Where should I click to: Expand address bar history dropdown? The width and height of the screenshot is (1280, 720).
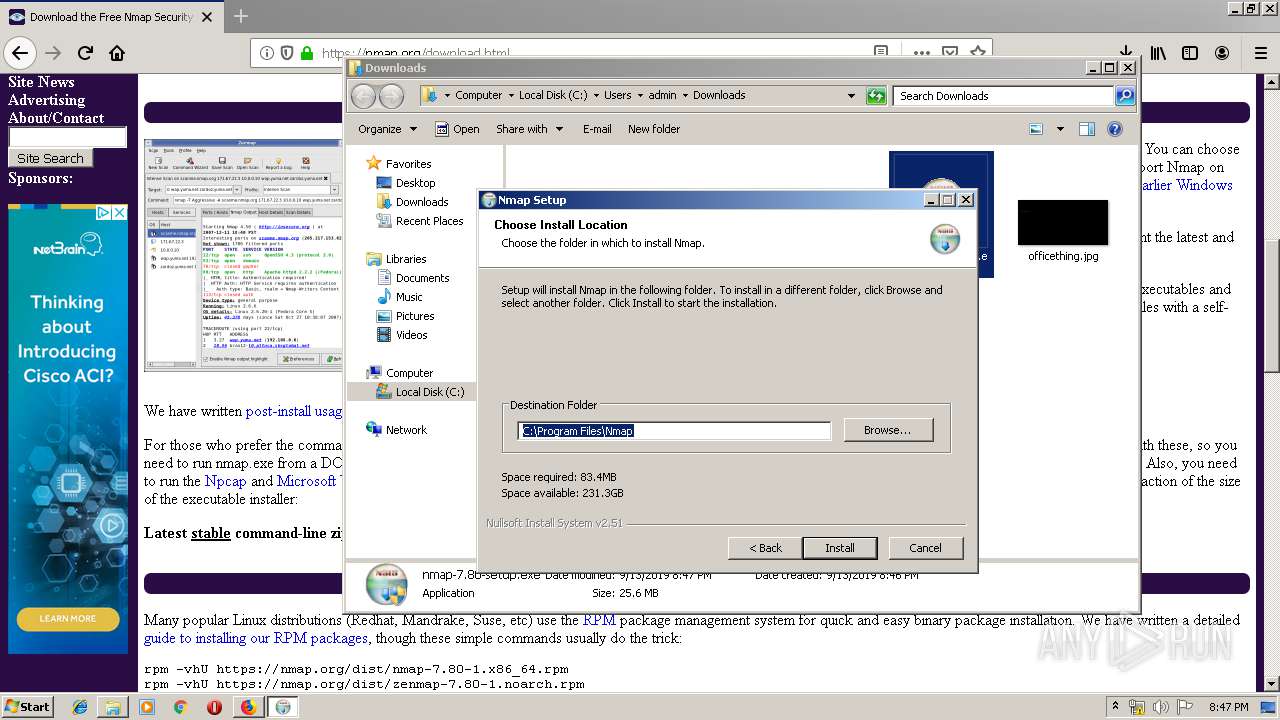tap(851, 96)
